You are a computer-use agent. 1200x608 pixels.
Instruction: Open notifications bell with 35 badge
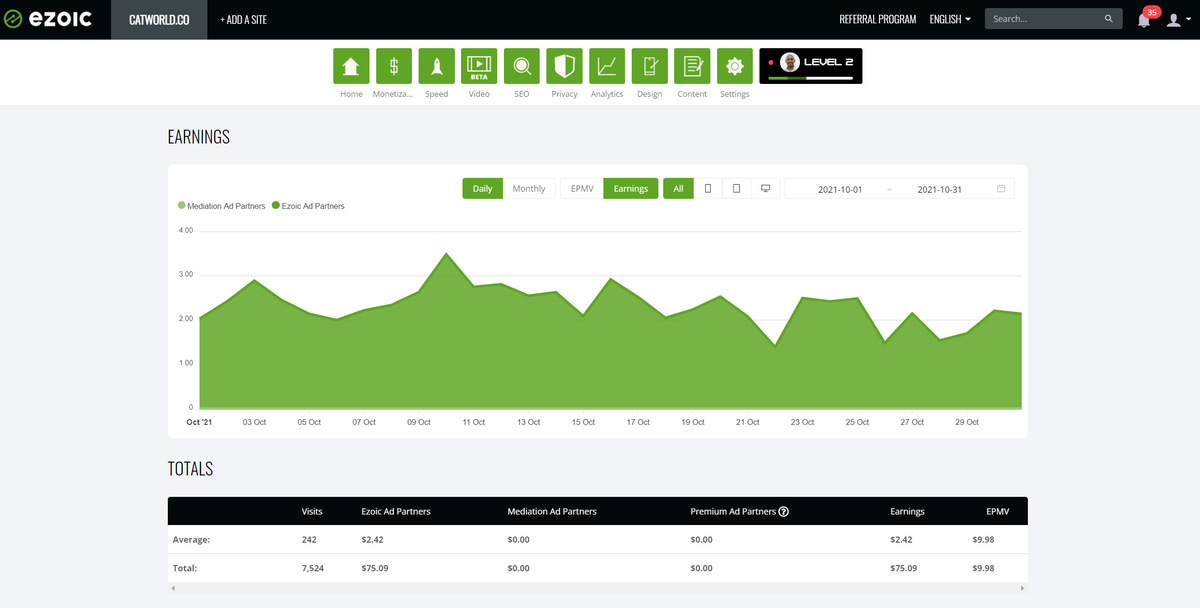1146,18
